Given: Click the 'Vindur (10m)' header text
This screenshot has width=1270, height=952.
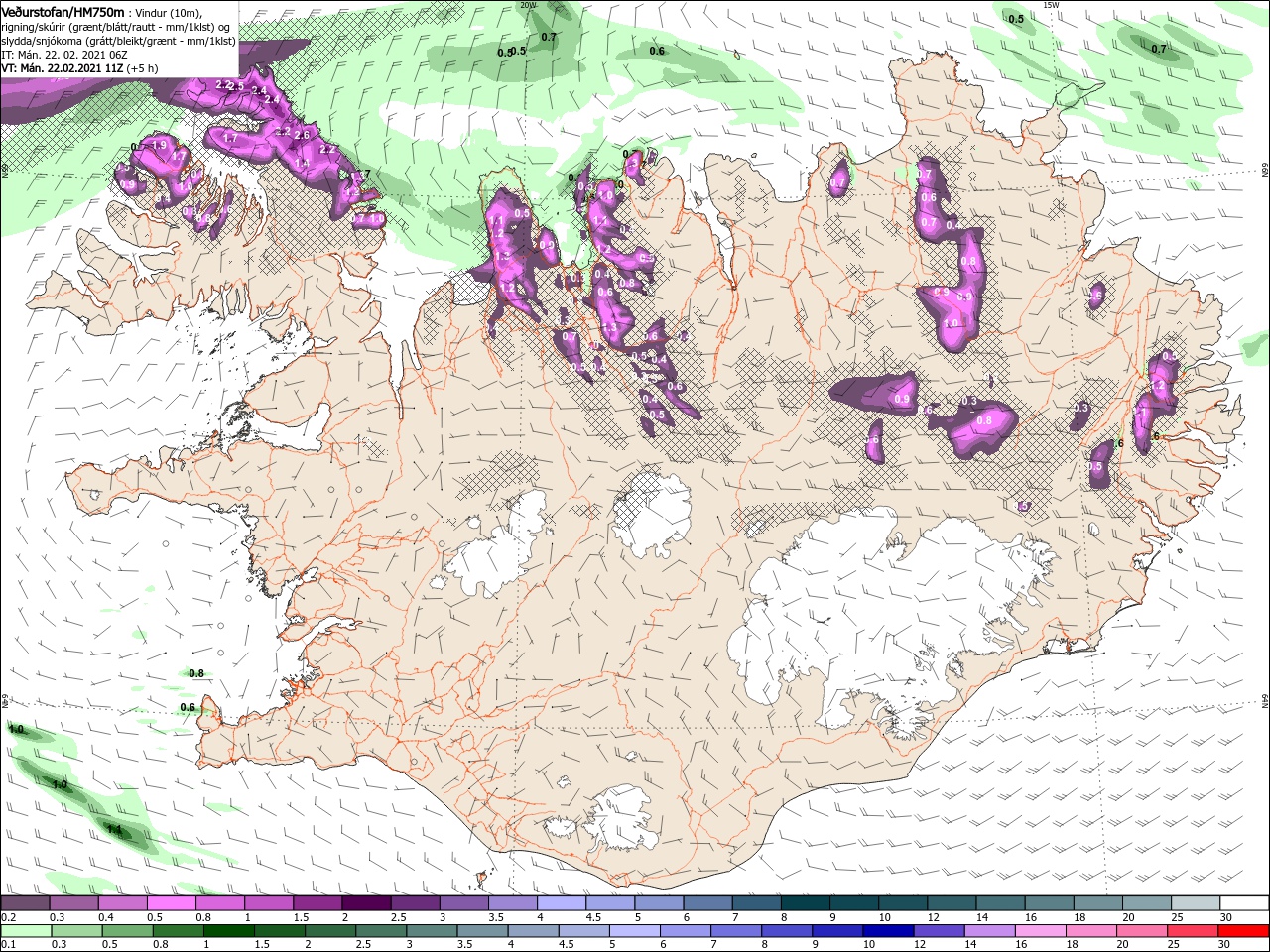Looking at the screenshot, I should [169, 12].
